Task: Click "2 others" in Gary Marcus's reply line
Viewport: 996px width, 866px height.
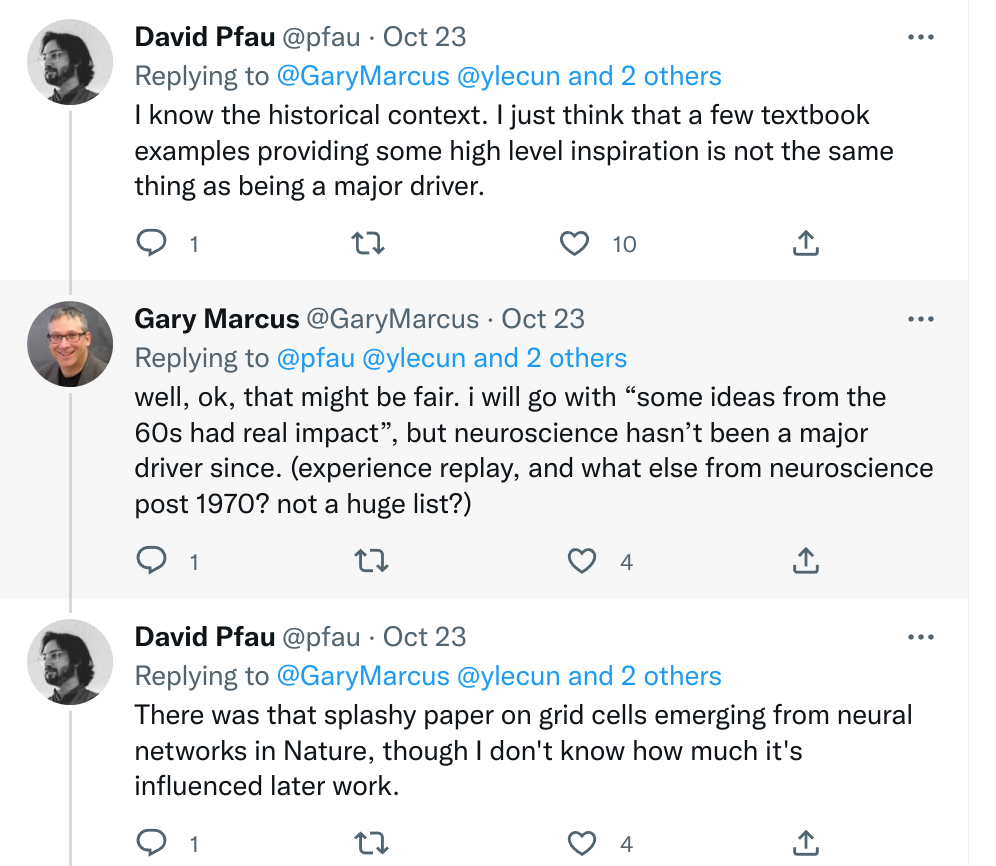Action: (581, 358)
